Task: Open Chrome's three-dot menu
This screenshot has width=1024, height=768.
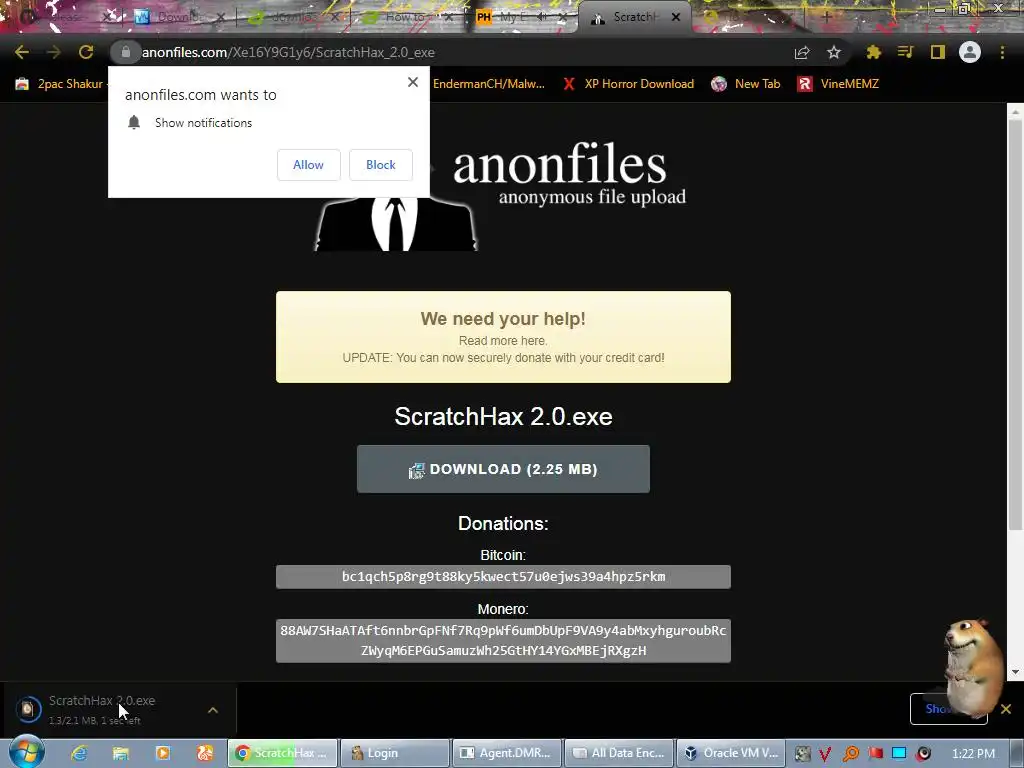Action: pyautogui.click(x=1002, y=52)
